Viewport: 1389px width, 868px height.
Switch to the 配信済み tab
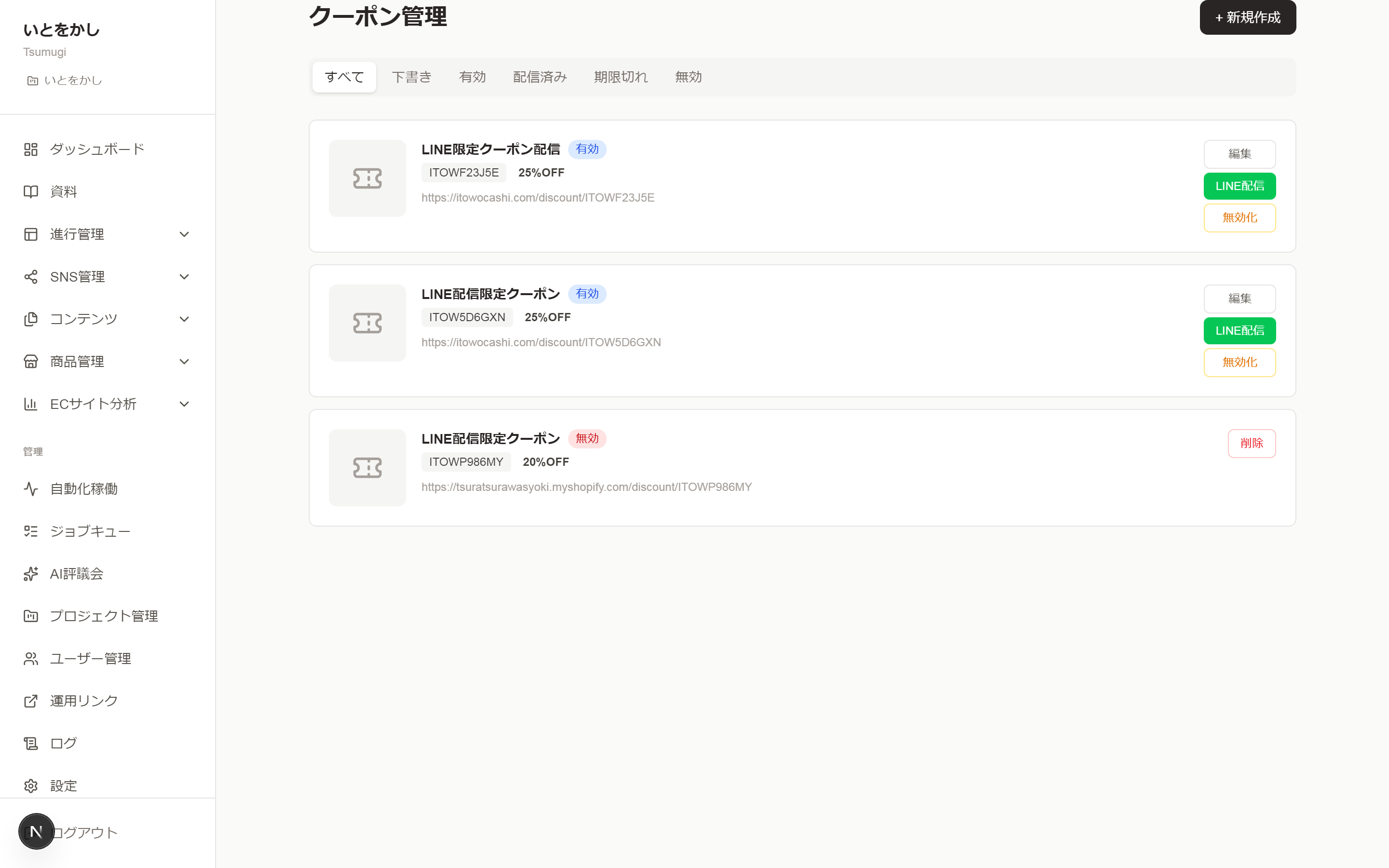(540, 77)
